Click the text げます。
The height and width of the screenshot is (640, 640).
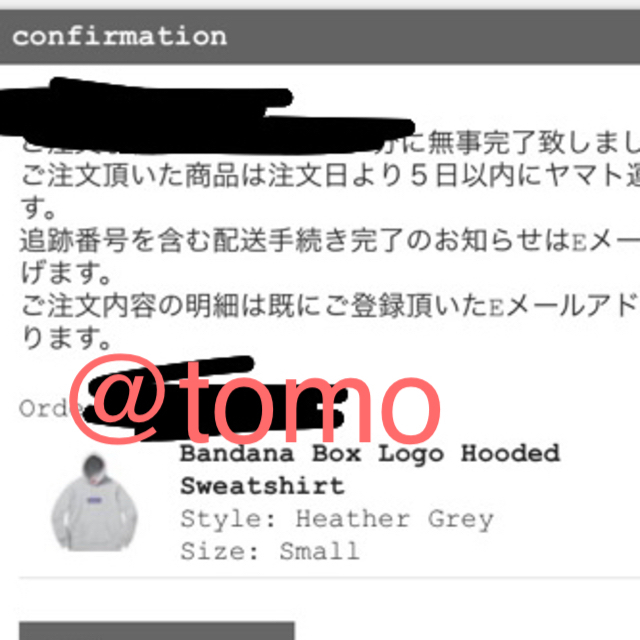coord(66,273)
